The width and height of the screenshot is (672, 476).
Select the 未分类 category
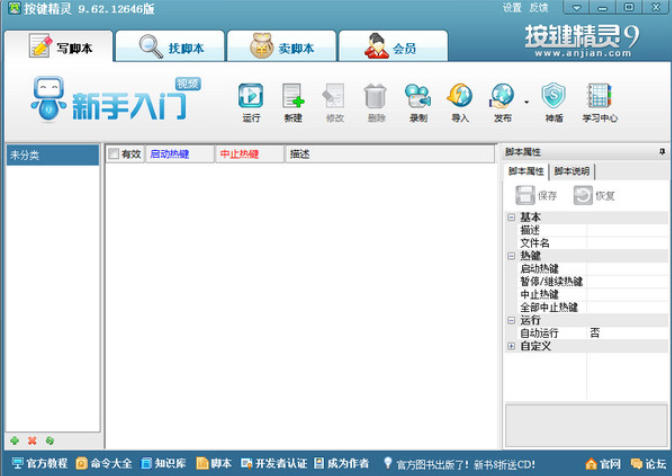(53, 155)
